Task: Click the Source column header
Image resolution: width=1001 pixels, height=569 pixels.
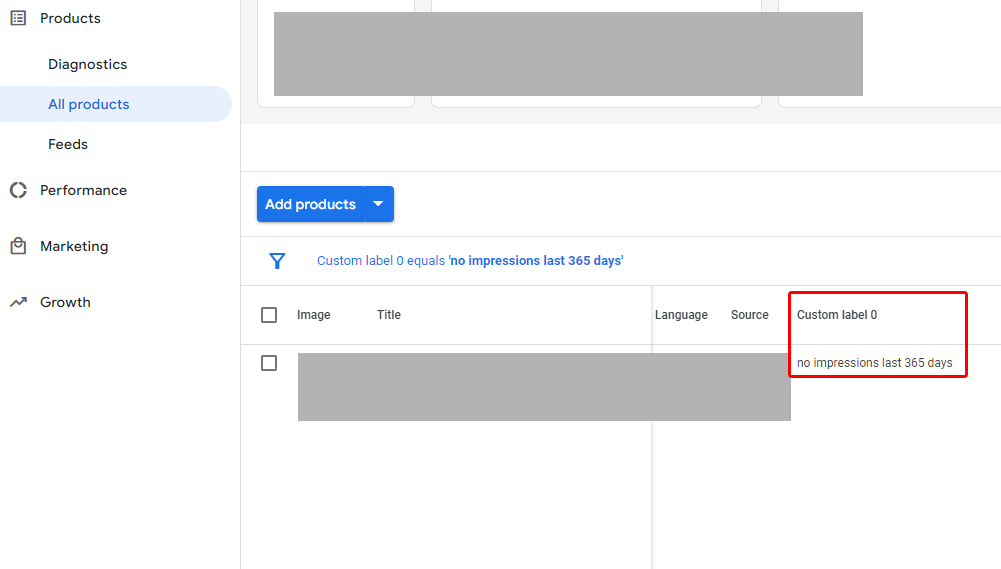Action: click(749, 315)
